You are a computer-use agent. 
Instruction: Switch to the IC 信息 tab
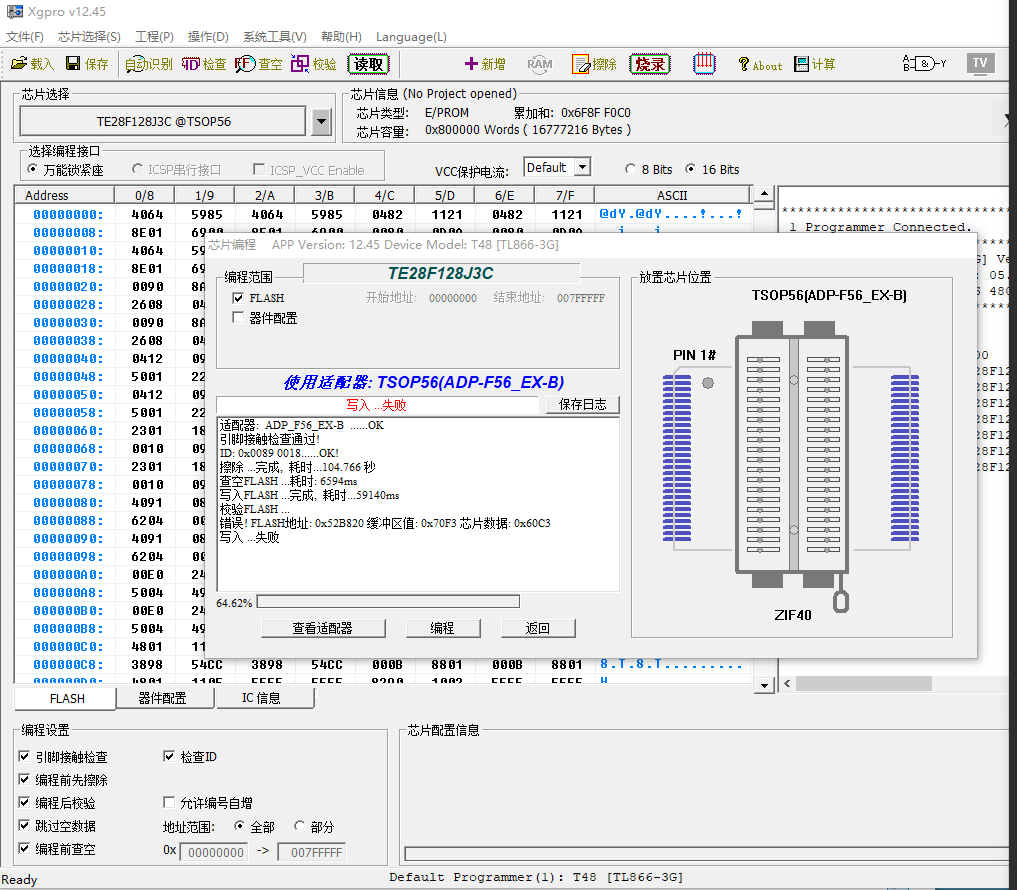[261, 698]
